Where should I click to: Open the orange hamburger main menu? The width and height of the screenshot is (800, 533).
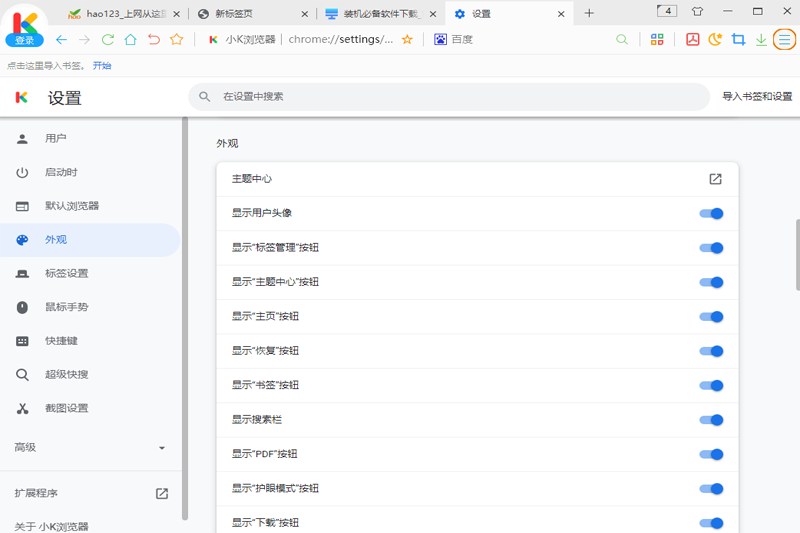coord(784,39)
